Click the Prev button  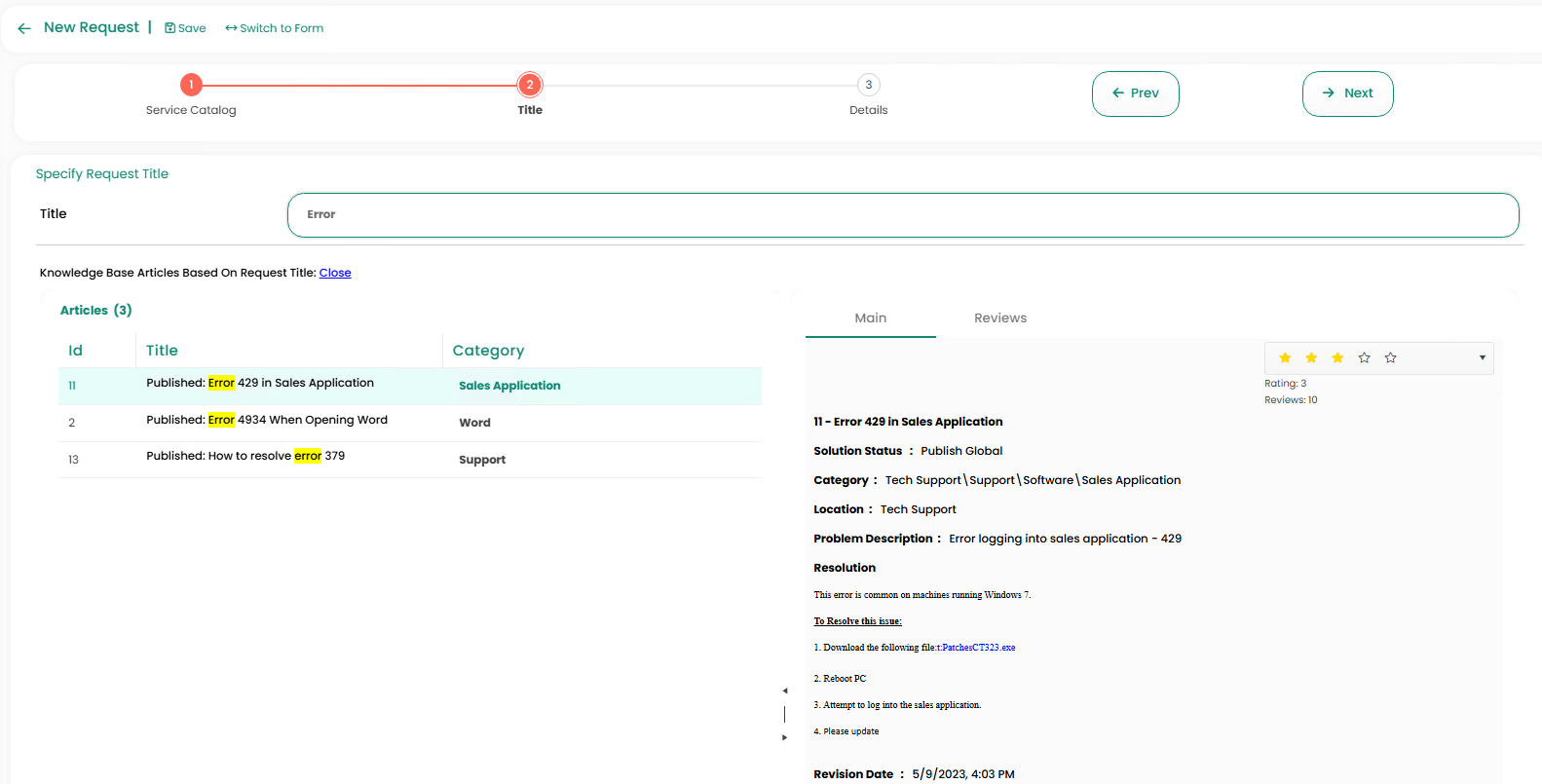1135,93
